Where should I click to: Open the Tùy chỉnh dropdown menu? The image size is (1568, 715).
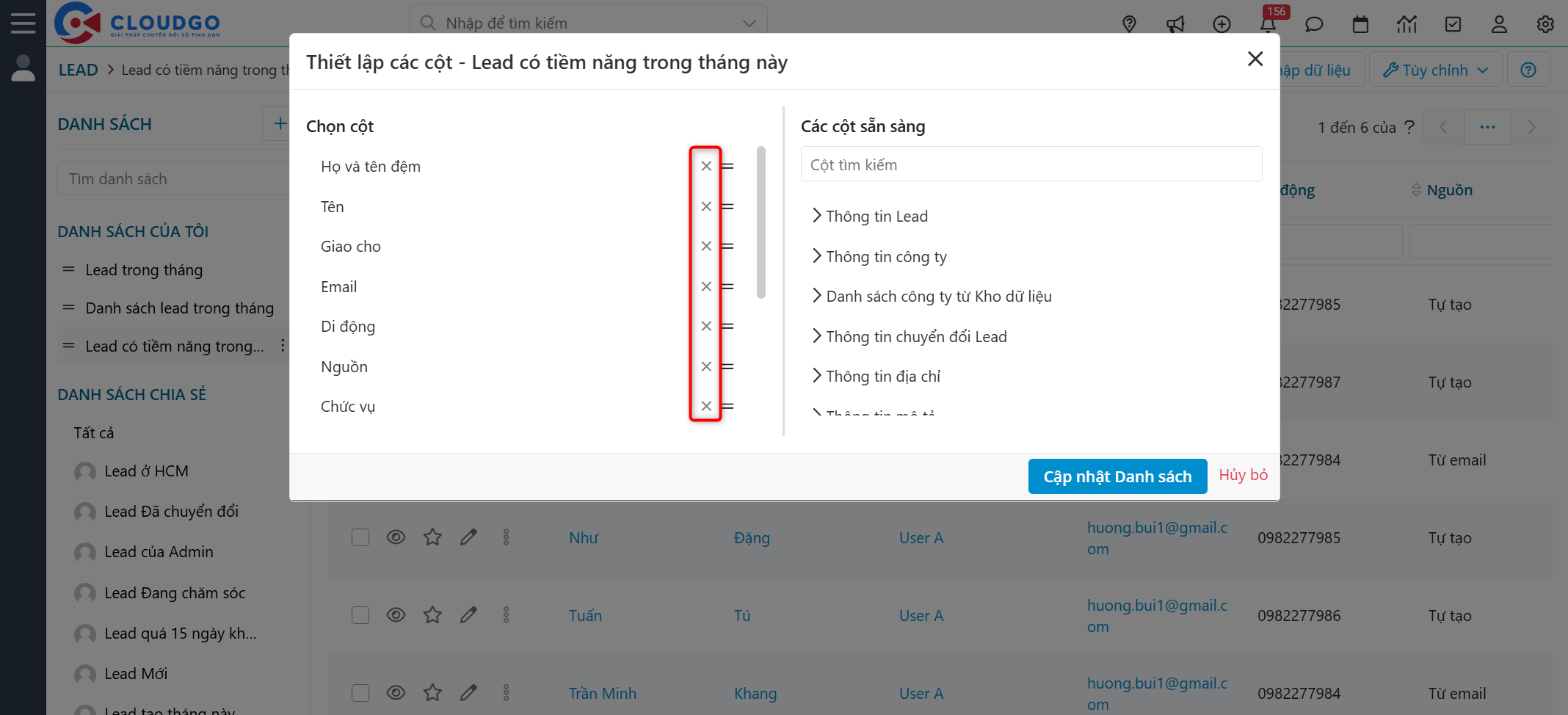click(x=1434, y=69)
